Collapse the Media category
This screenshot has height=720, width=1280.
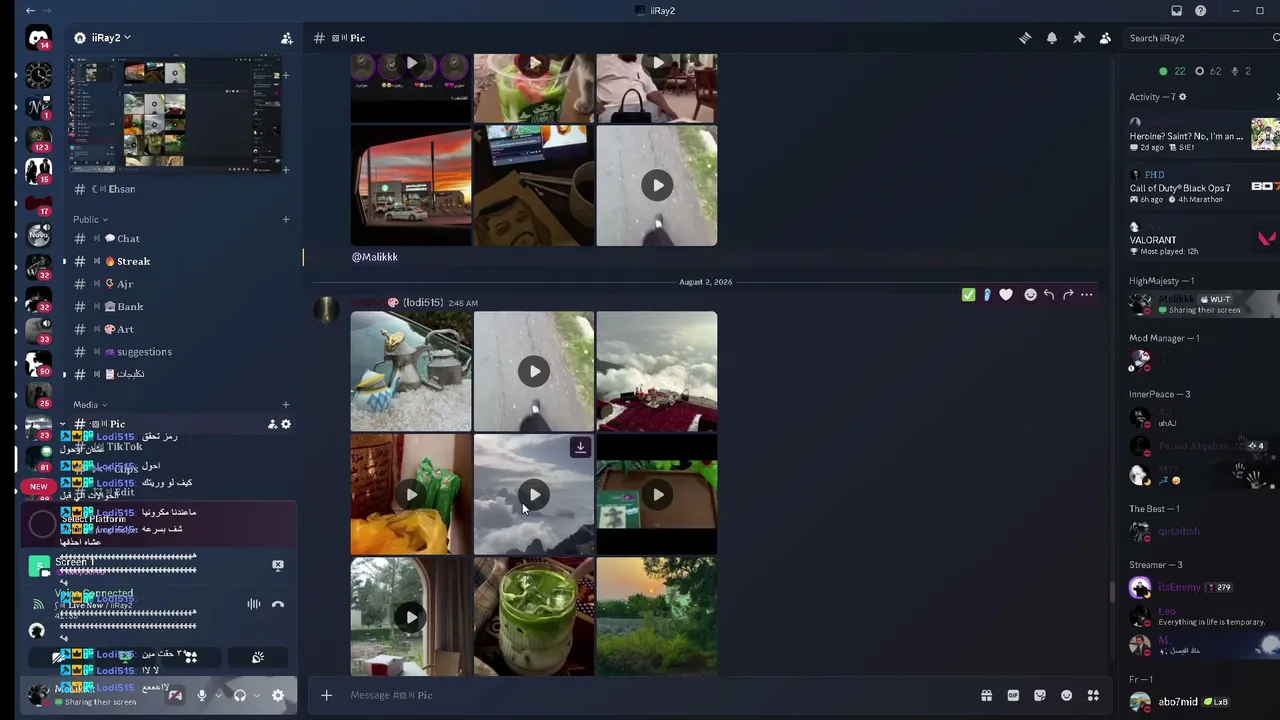pos(89,405)
